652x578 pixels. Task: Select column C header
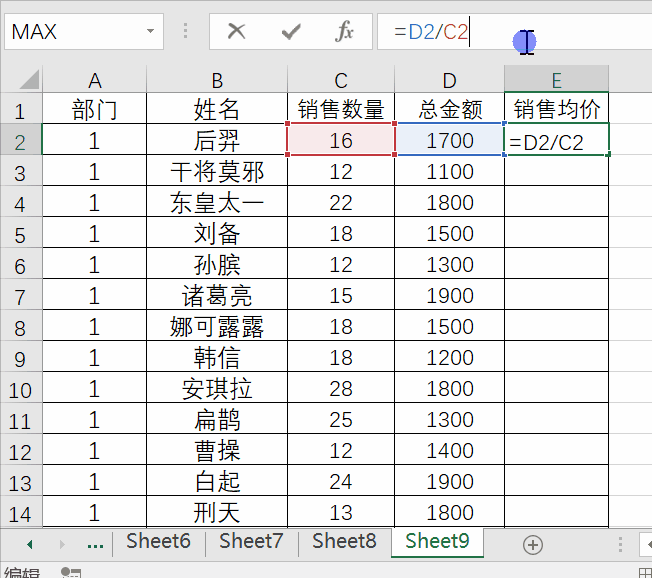click(x=341, y=80)
